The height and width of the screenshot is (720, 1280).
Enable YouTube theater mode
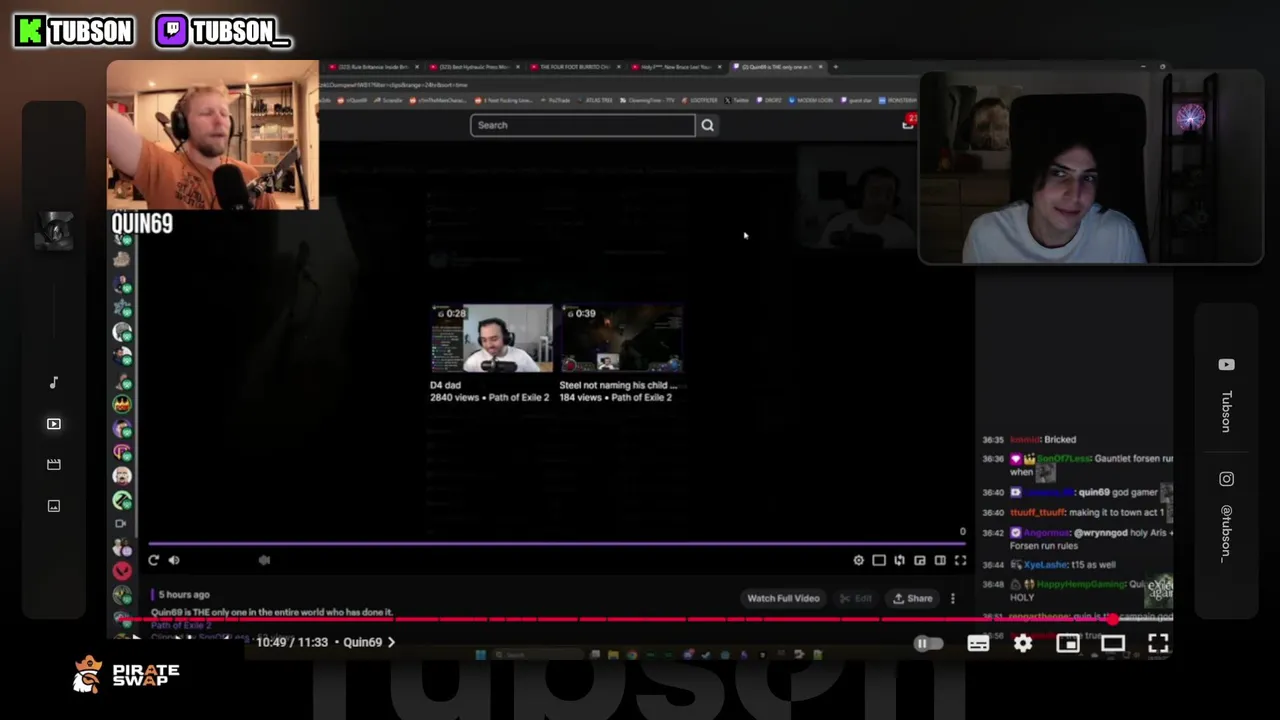1113,644
